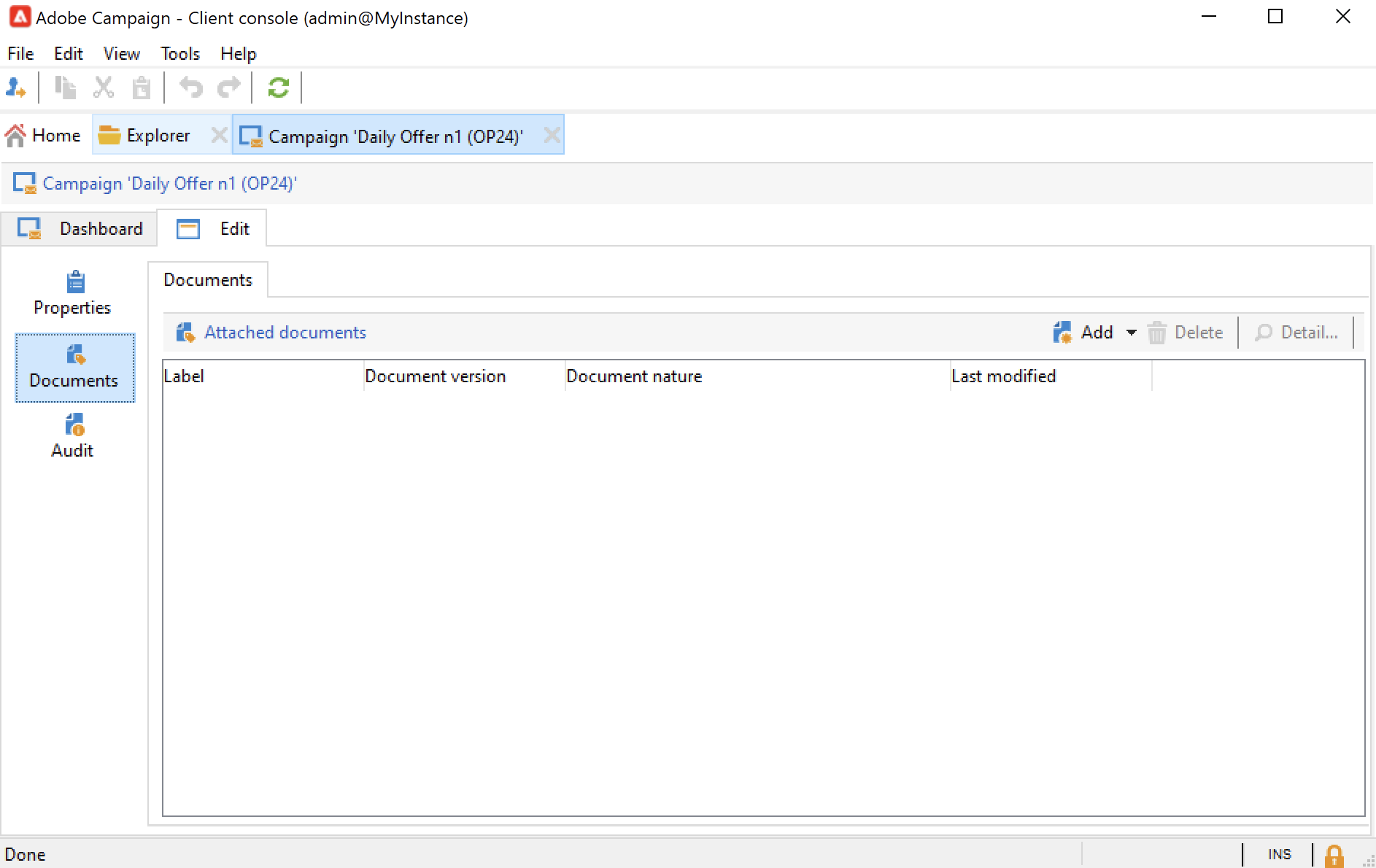Open the Audit sidebar icon
The height and width of the screenshot is (868, 1376).
coord(75,425)
